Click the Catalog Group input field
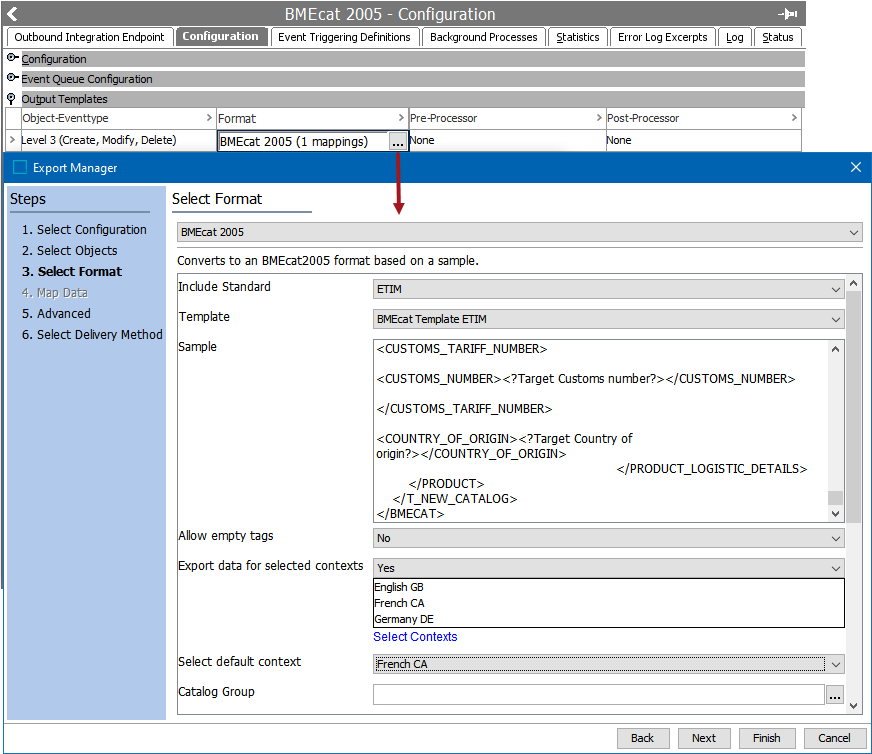Viewport: 872px width, 754px height. (598, 694)
